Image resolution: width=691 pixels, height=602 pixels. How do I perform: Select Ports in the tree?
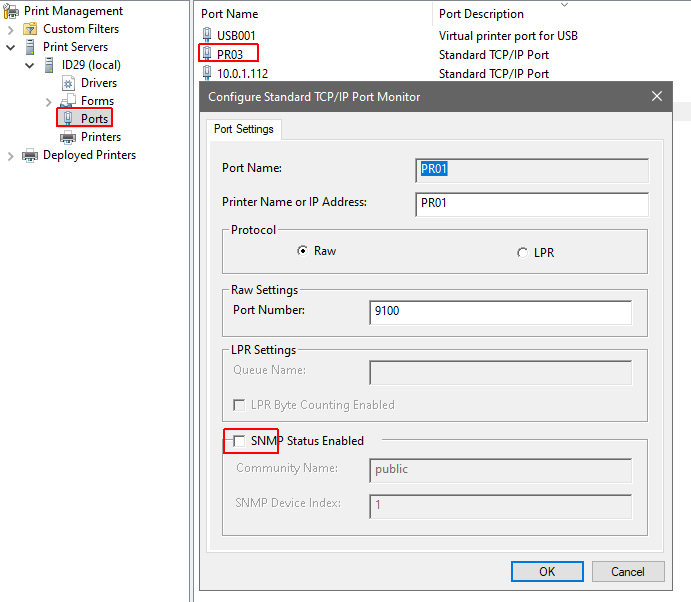94,119
